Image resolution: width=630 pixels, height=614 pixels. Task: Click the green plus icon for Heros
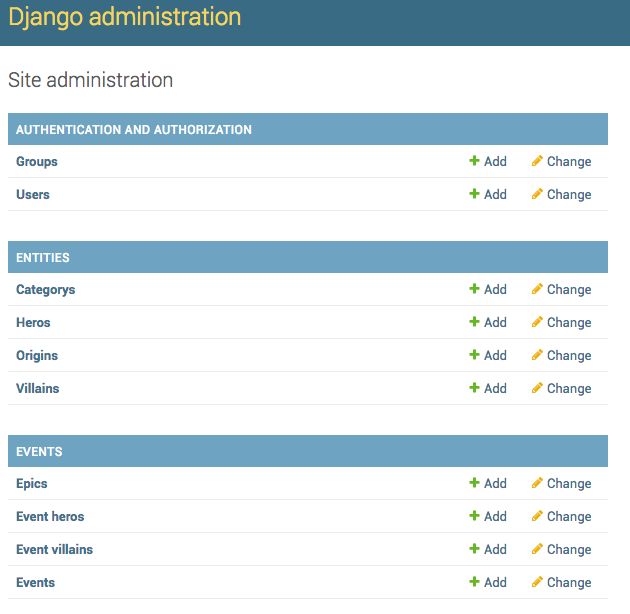point(474,321)
